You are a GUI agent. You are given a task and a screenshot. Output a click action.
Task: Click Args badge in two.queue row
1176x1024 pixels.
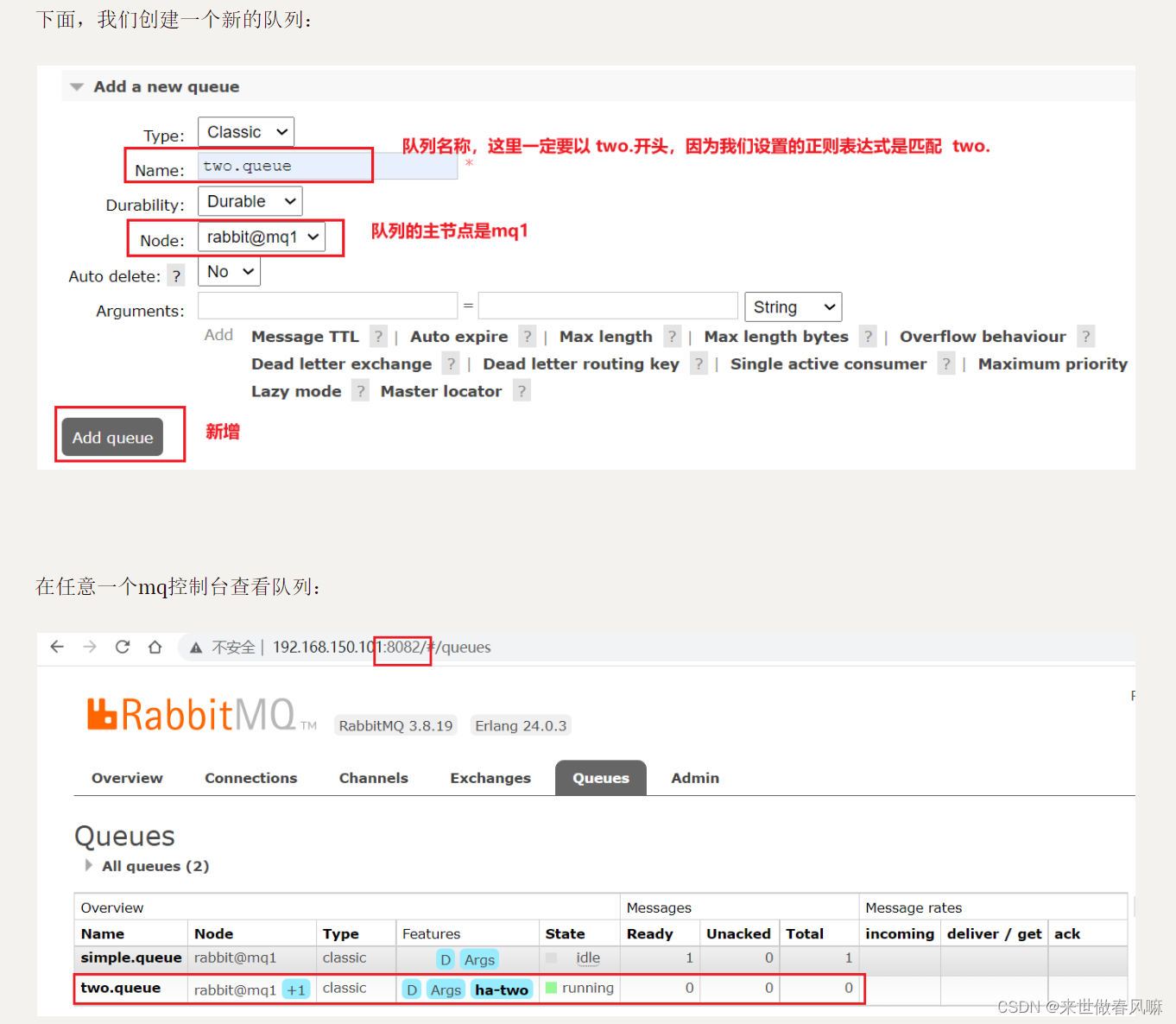446,989
